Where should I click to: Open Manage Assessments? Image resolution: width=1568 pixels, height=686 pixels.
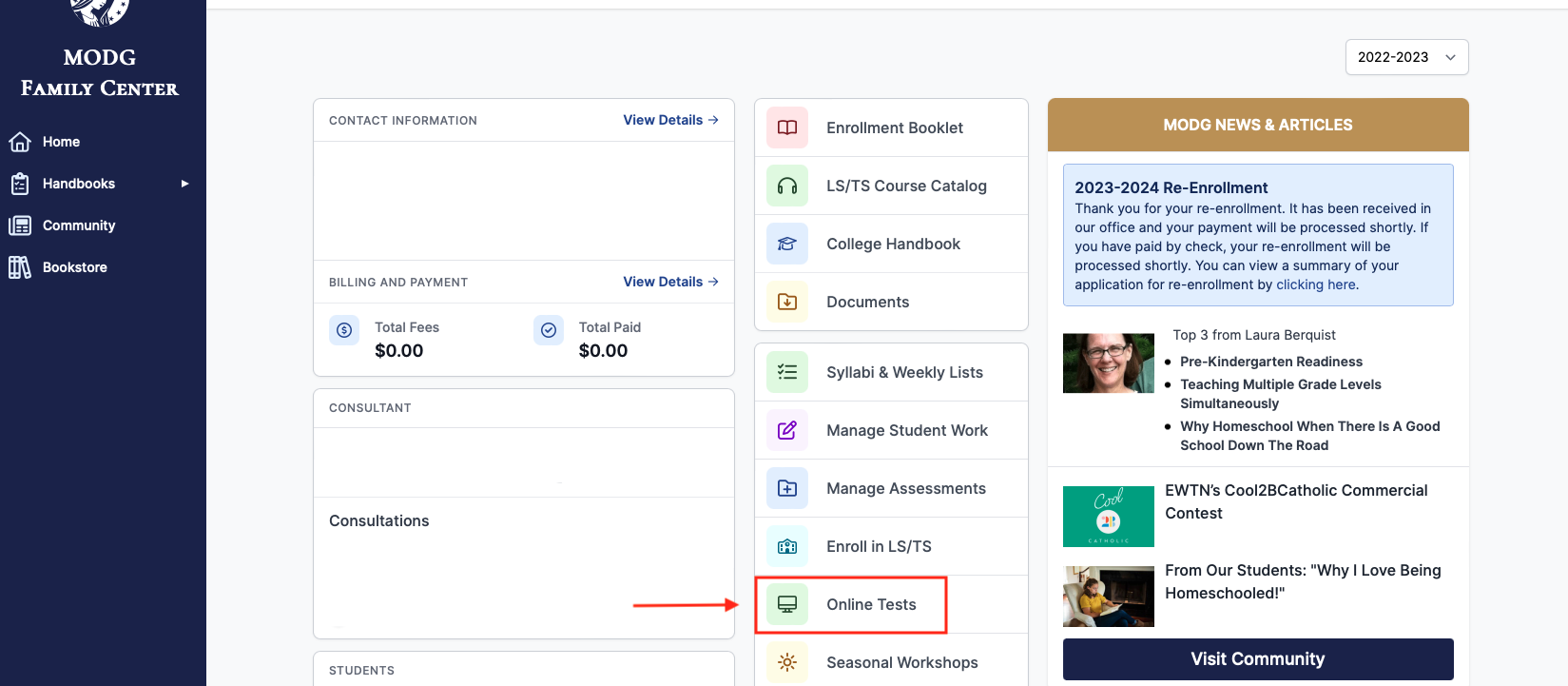[906, 488]
